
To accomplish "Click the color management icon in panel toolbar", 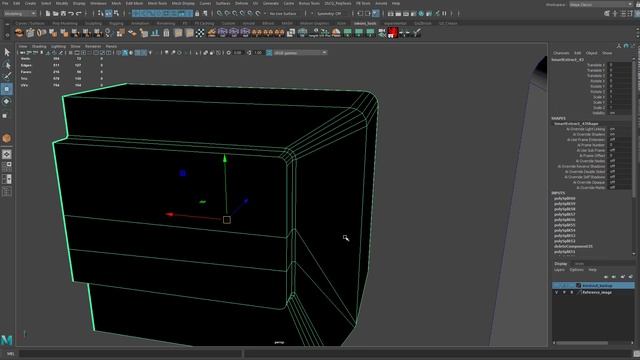I will (x=269, y=53).
